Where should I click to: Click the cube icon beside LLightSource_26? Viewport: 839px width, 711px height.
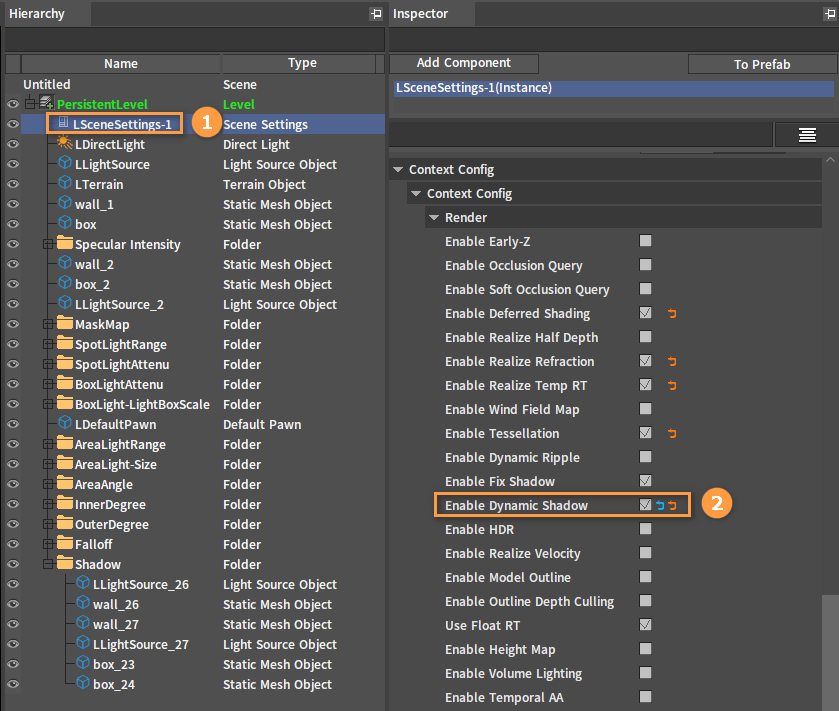click(83, 582)
